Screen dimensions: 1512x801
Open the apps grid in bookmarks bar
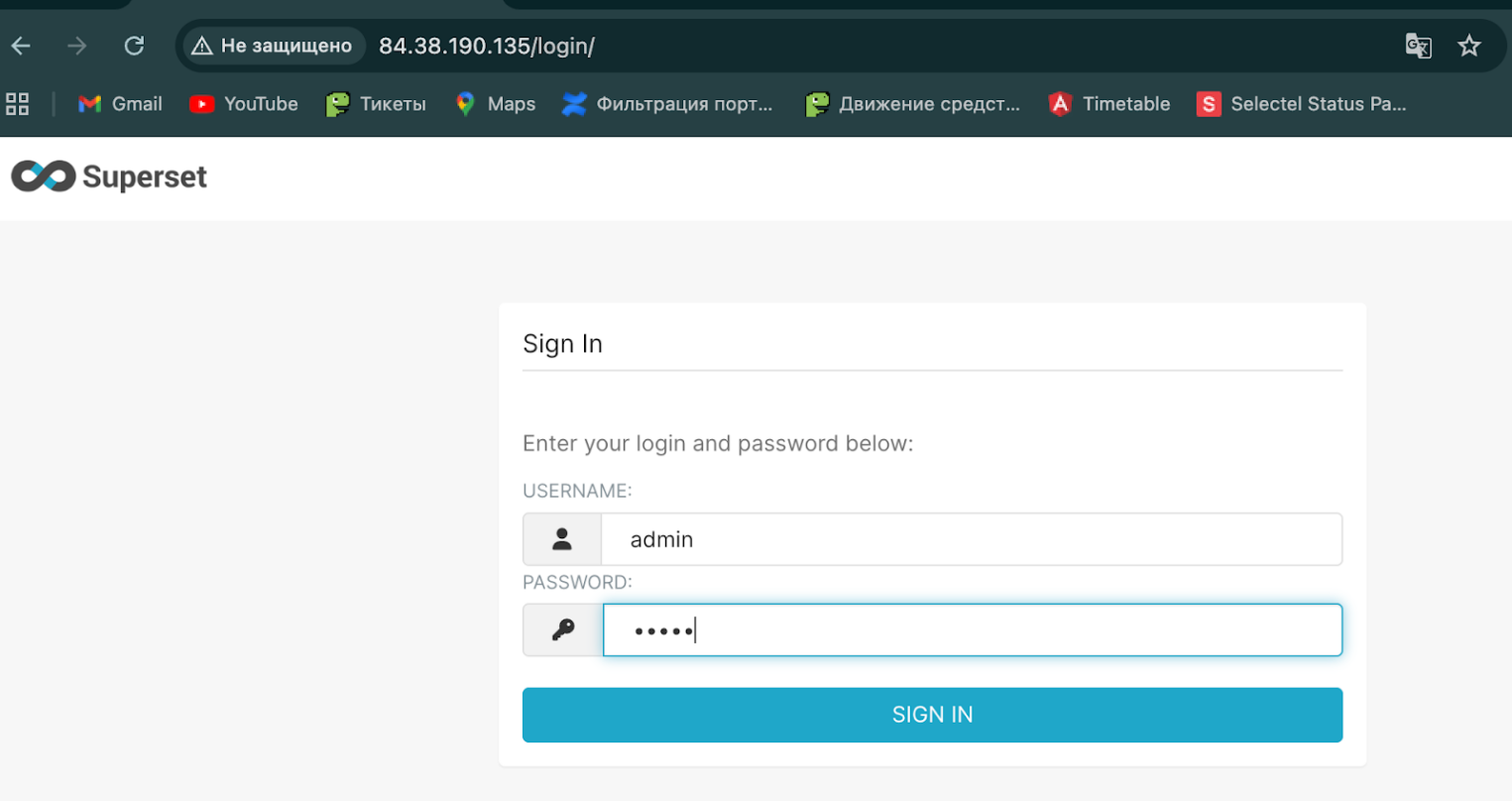tap(18, 104)
